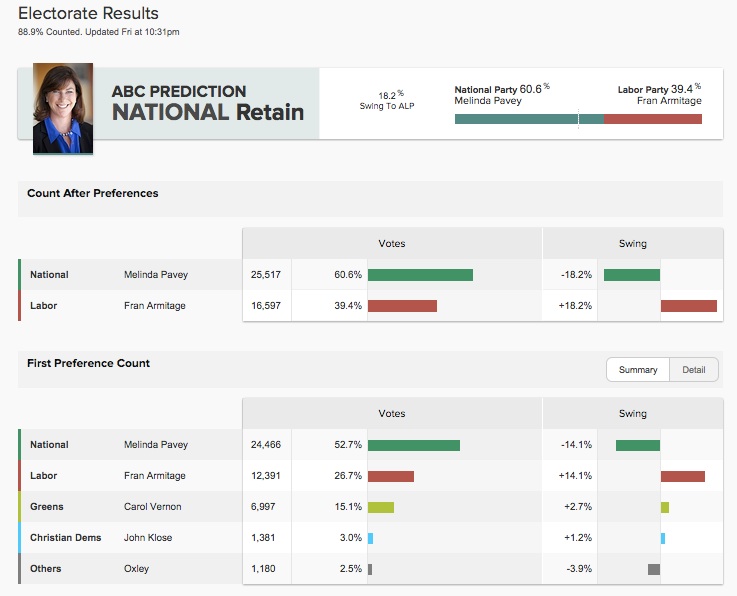Click the 18.2% Swing To ALP figure
Image resolution: width=737 pixels, height=596 pixels.
(x=387, y=100)
